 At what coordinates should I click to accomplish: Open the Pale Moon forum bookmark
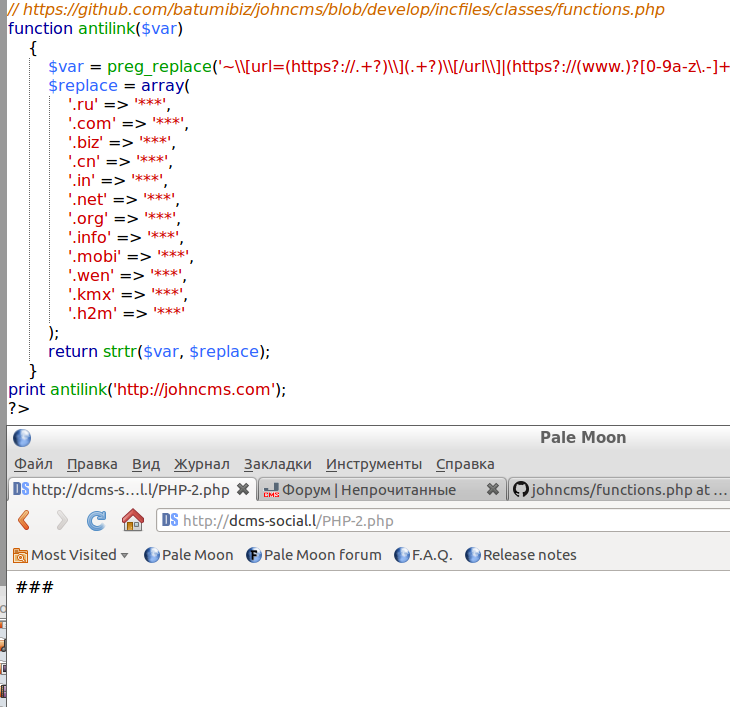(314, 555)
